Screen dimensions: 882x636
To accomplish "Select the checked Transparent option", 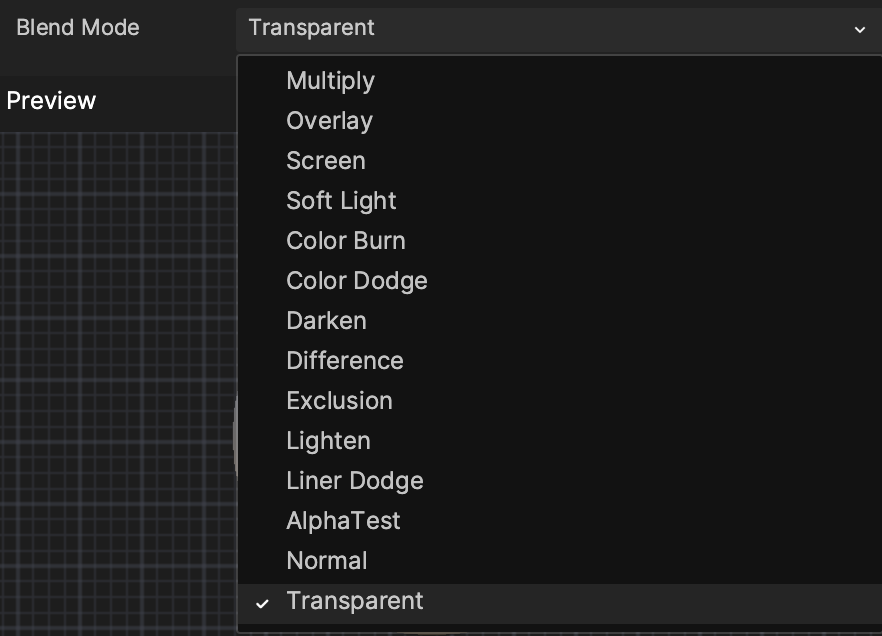I will point(560,603).
